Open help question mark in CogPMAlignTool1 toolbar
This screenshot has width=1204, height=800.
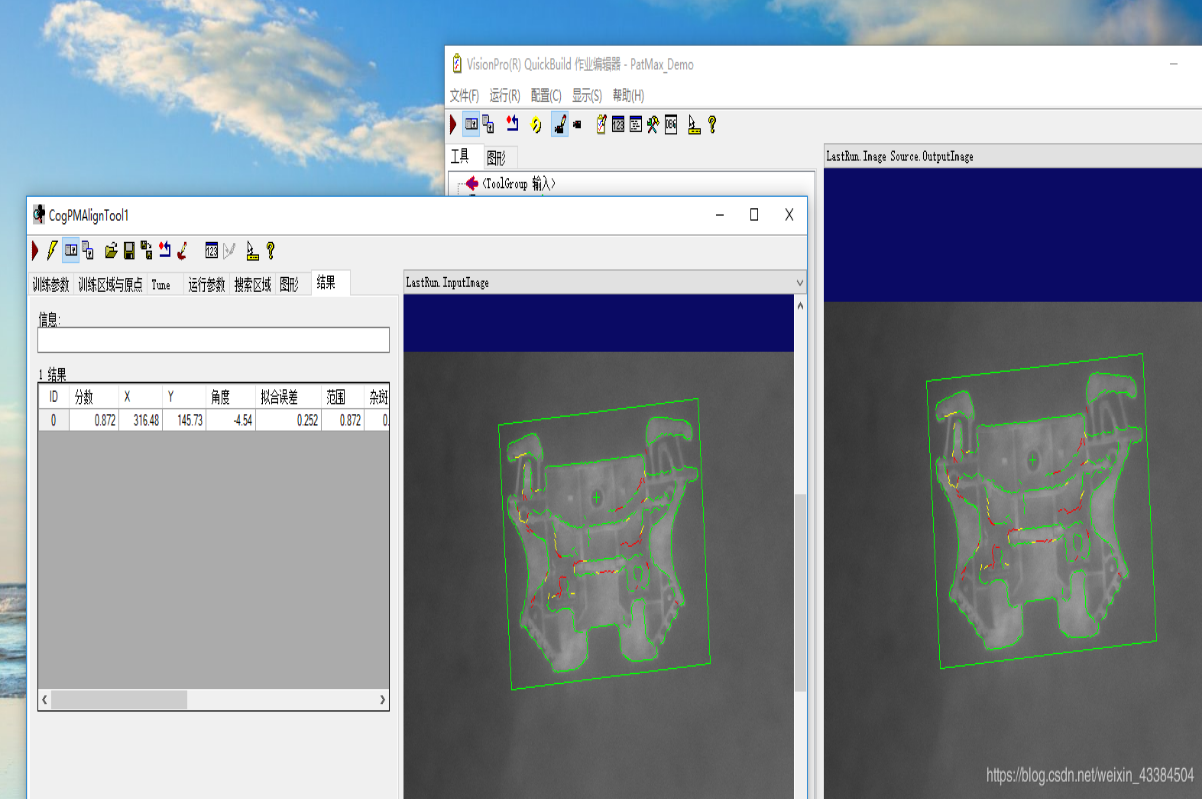coord(271,250)
